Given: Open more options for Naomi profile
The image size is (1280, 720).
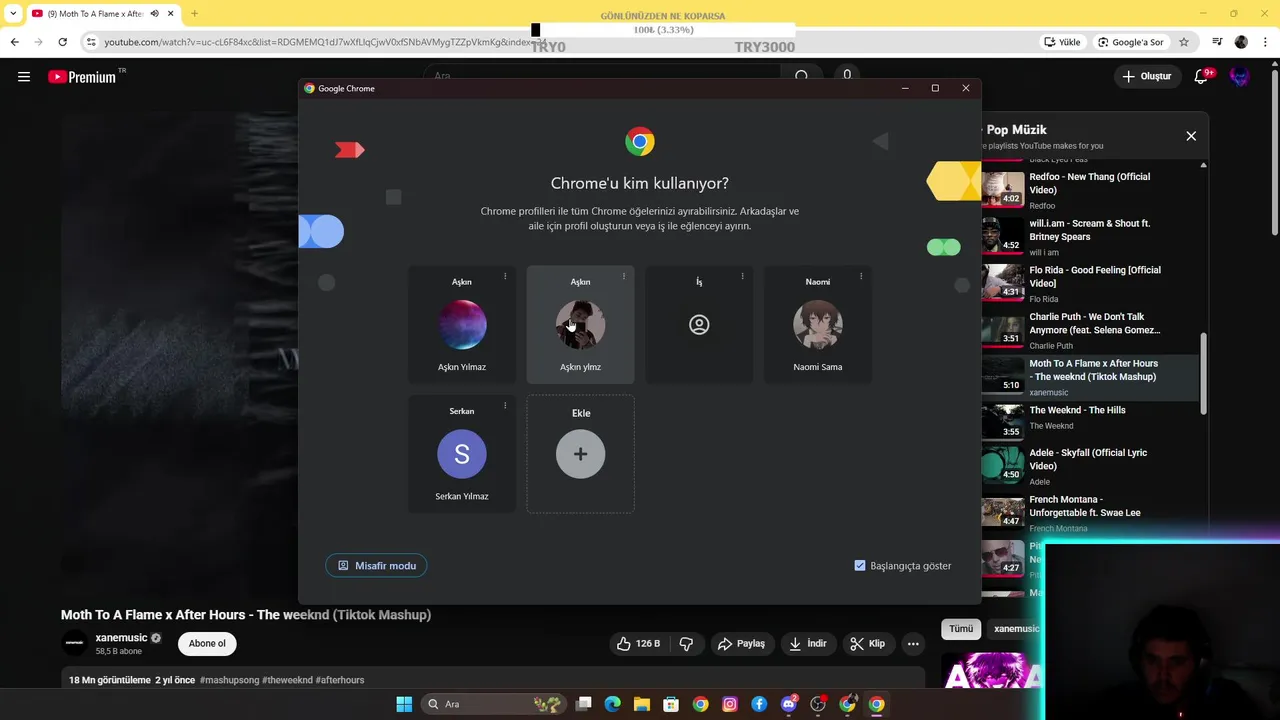Looking at the screenshot, I should click(861, 277).
